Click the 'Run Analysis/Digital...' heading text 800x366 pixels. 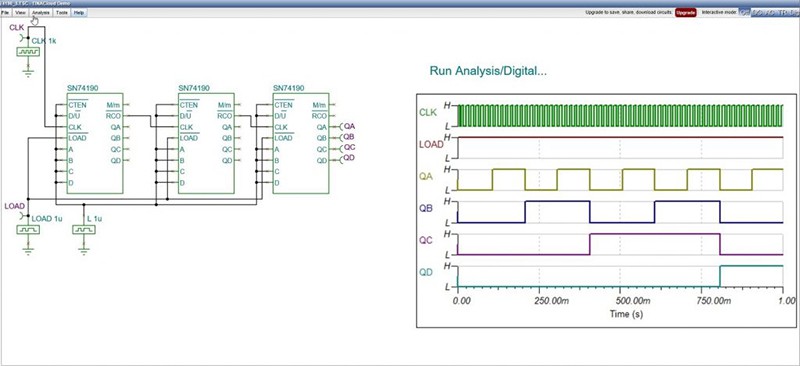coord(488,71)
